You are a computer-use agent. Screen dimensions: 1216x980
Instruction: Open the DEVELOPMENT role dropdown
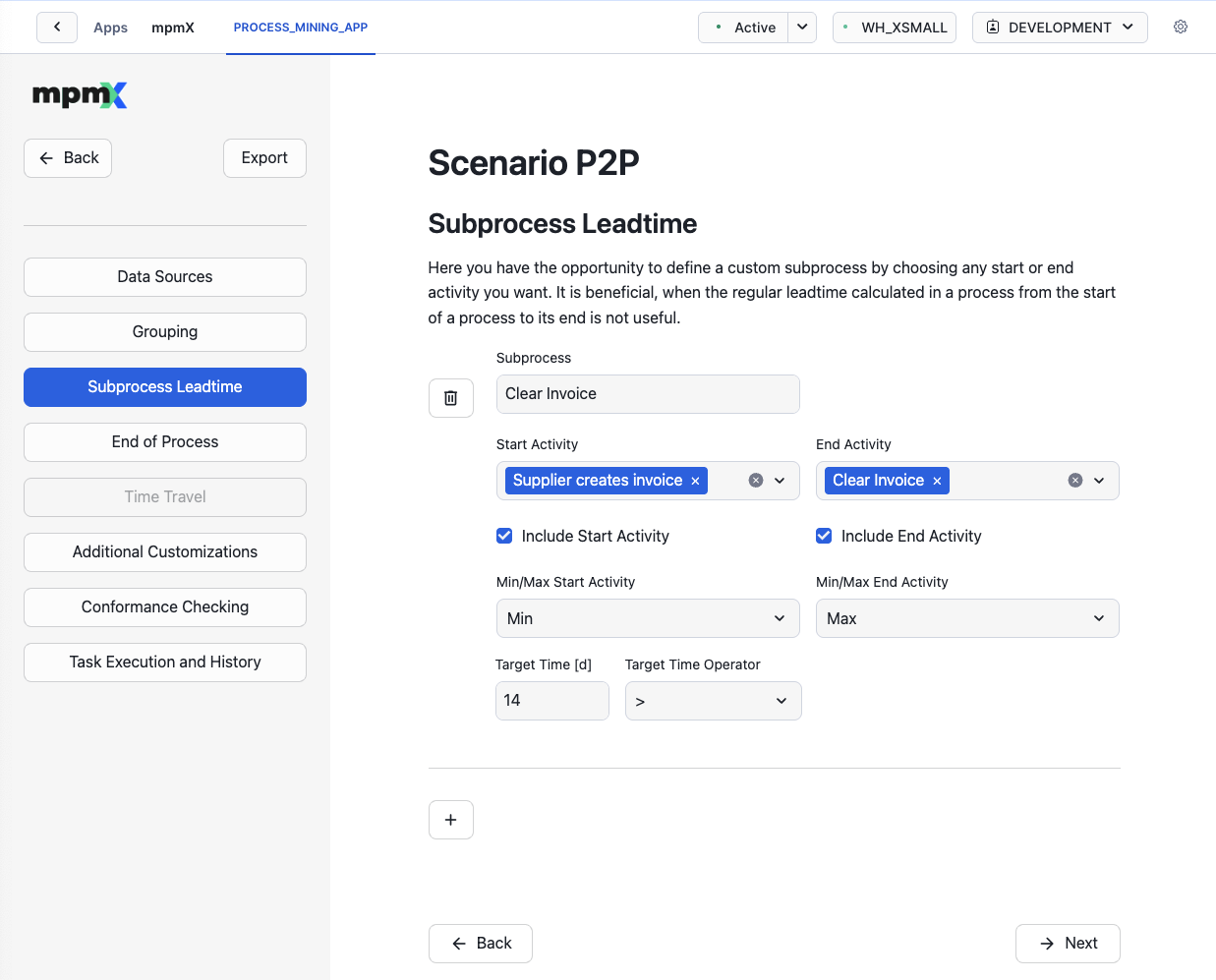(1060, 28)
